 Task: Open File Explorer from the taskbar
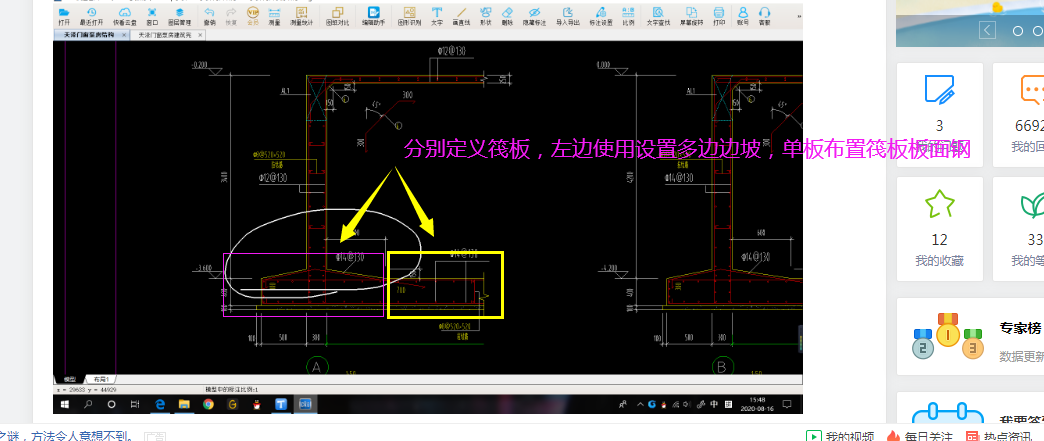click(x=184, y=404)
